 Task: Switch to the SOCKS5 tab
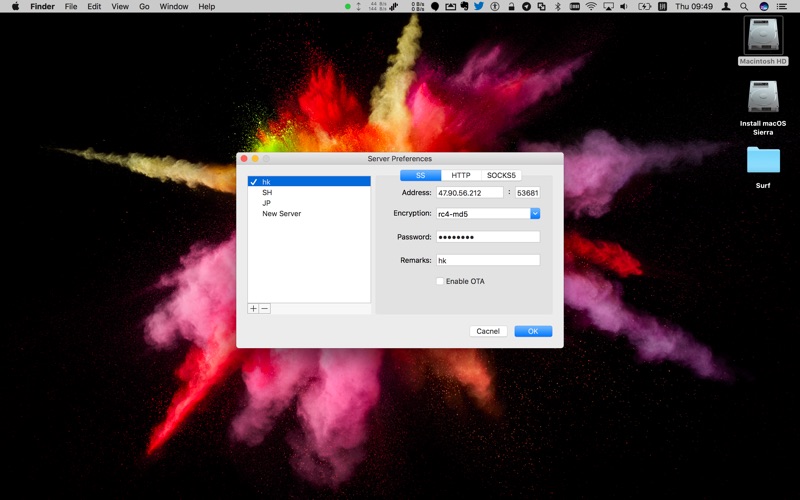(502, 175)
